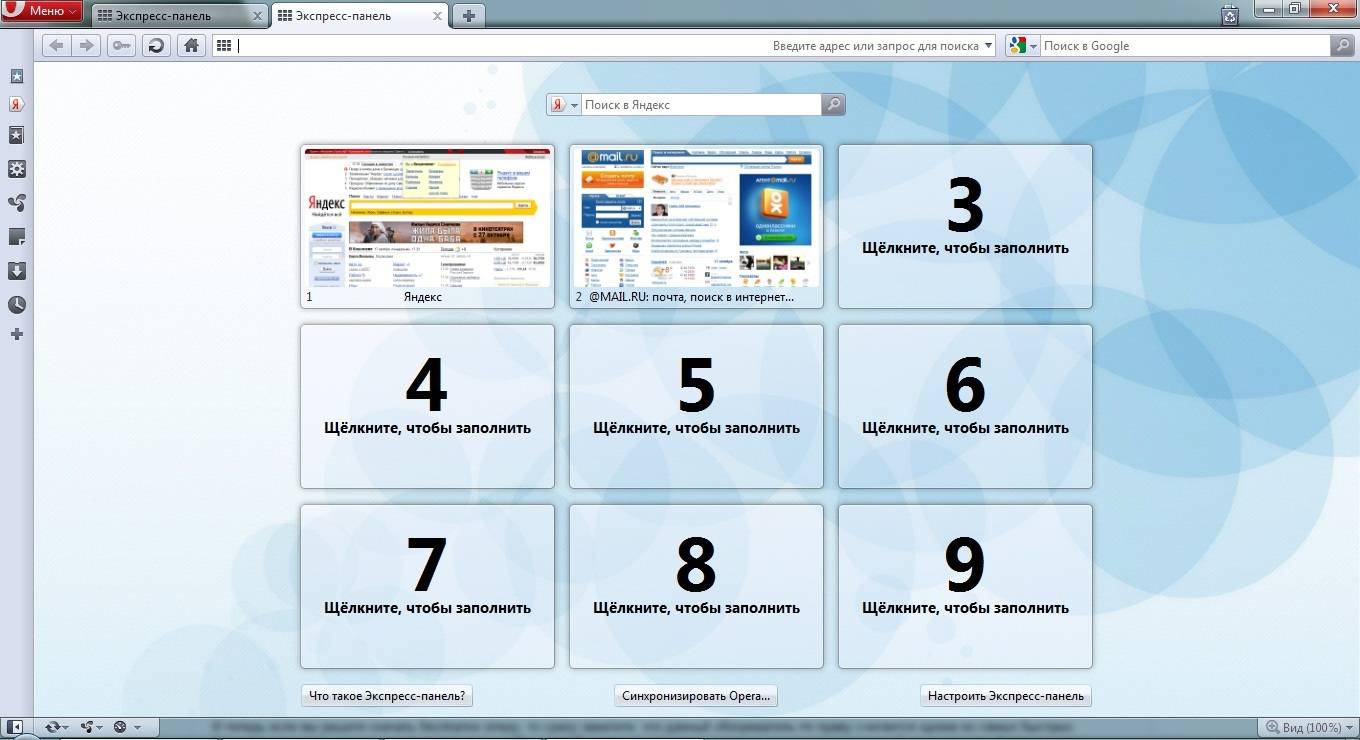Expand the Opera Link sync dropdown arrow
The height and width of the screenshot is (740, 1360).
[67, 728]
